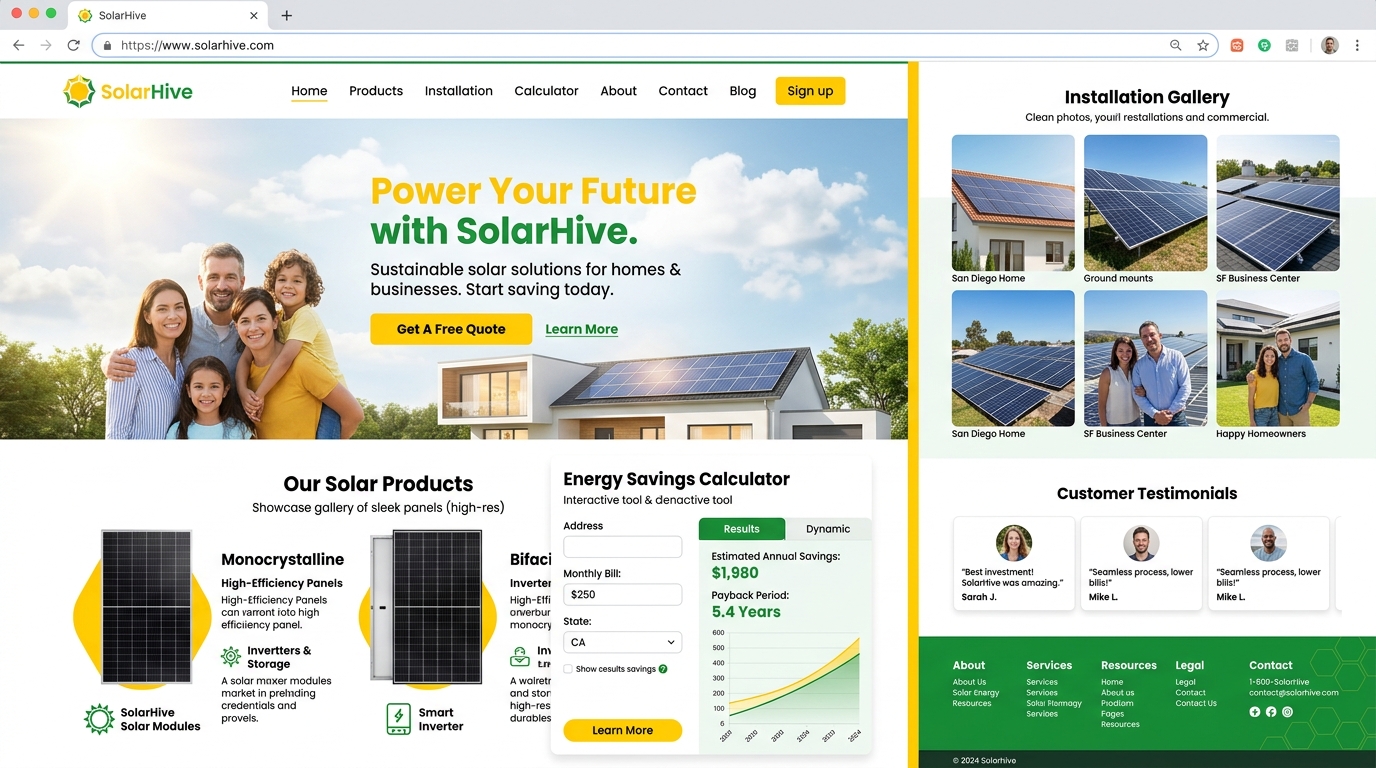Click the Monocrystalline solar panel image
The width and height of the screenshot is (1376, 768).
tap(146, 607)
